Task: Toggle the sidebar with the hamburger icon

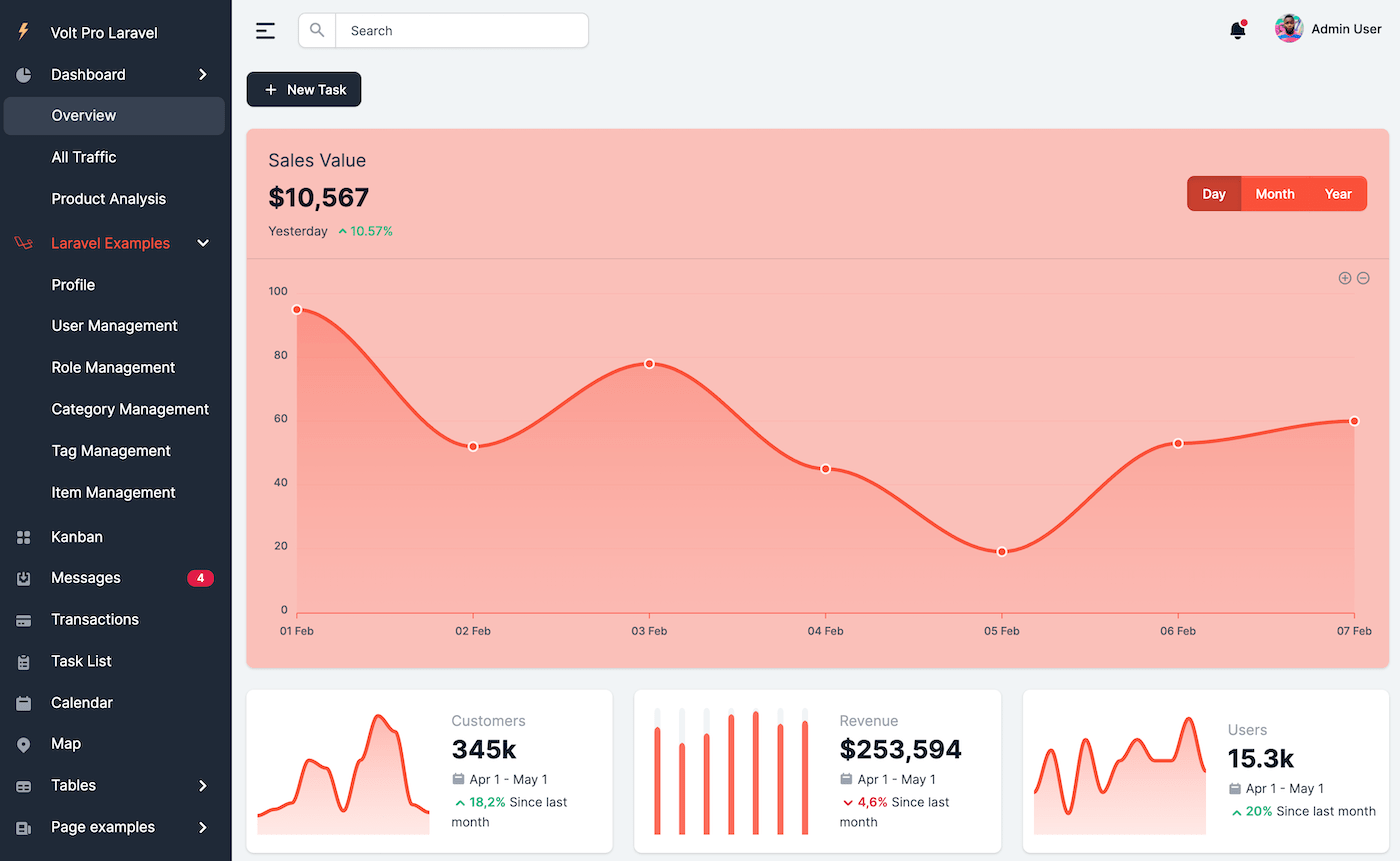Action: (x=265, y=30)
